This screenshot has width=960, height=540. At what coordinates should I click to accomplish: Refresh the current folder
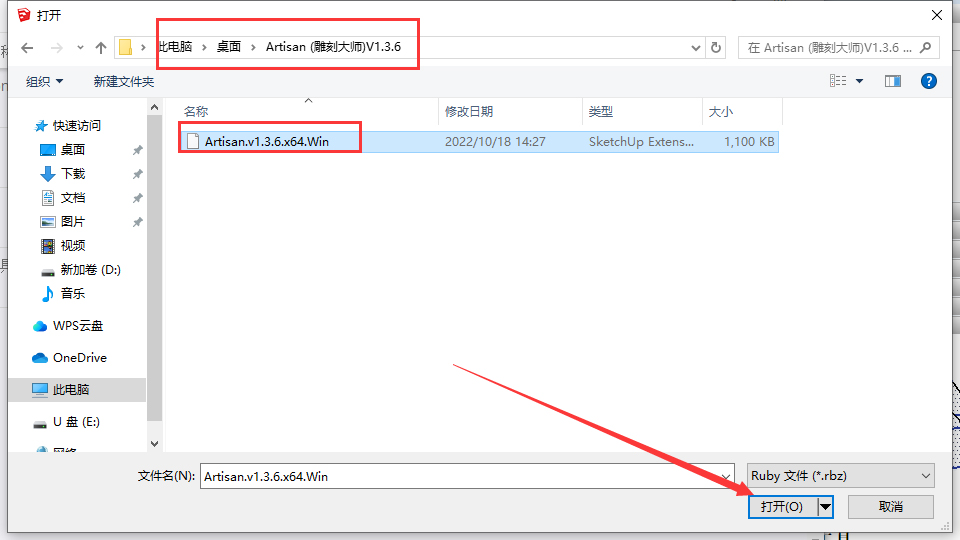[x=716, y=47]
